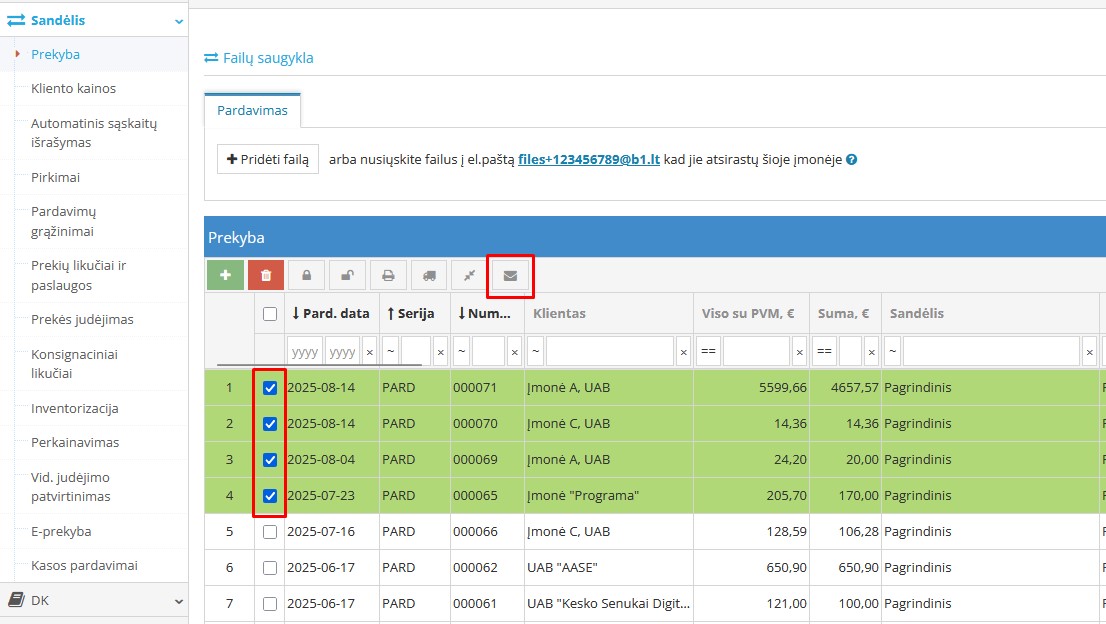Click the envelope email icon

click(x=510, y=275)
